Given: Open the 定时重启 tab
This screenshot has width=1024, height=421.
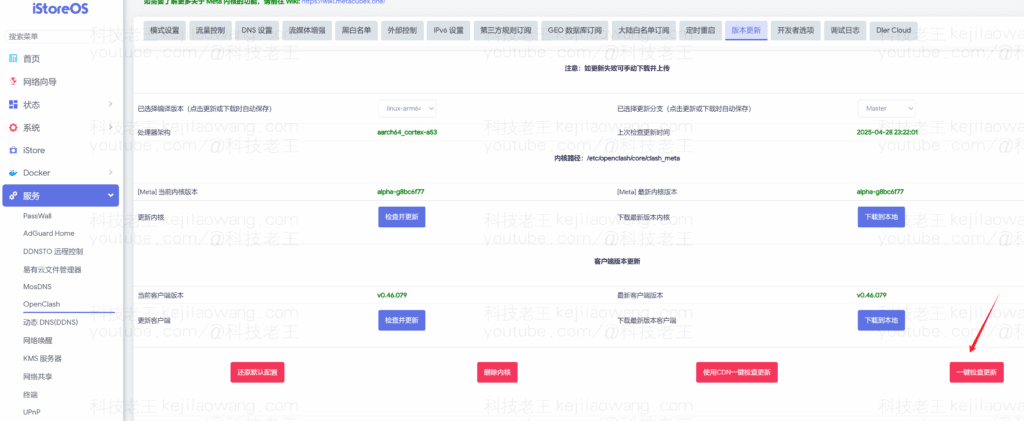Looking at the screenshot, I should 701,31.
